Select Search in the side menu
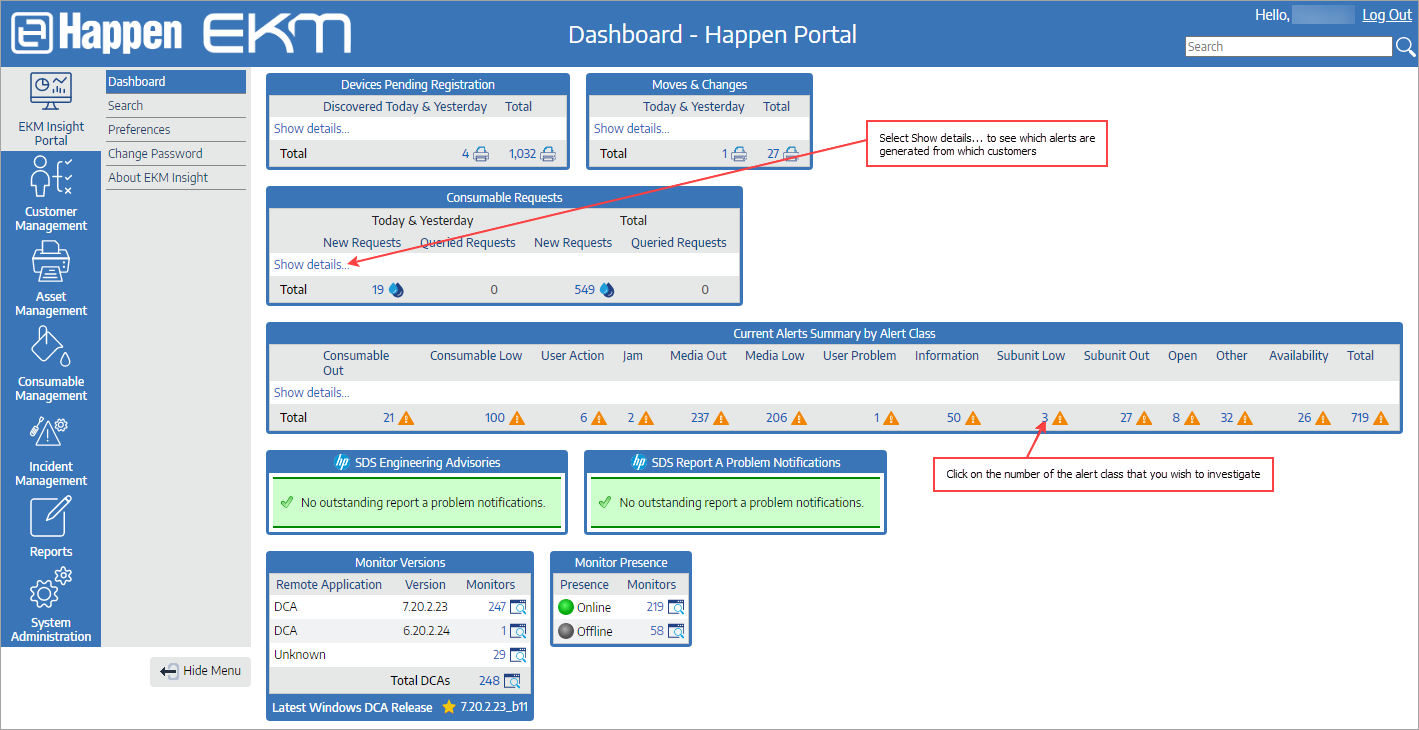This screenshot has height=730, width=1419. 176,106
